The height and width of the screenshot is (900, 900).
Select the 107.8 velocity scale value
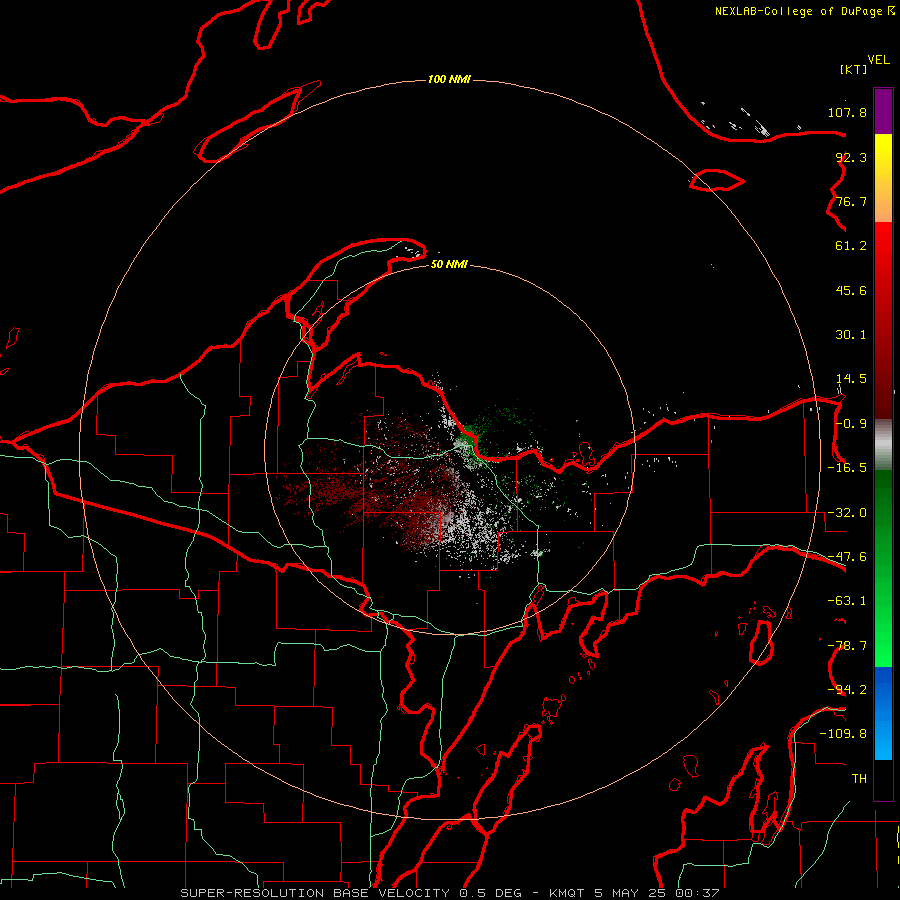847,112
